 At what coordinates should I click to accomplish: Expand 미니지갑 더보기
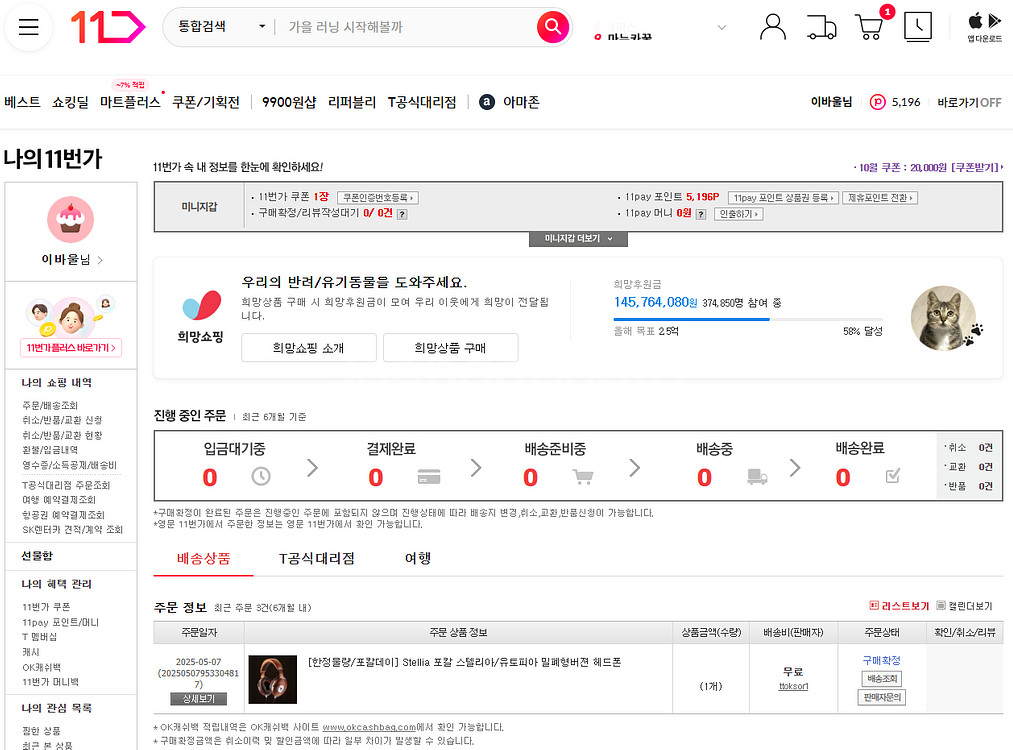[578, 239]
